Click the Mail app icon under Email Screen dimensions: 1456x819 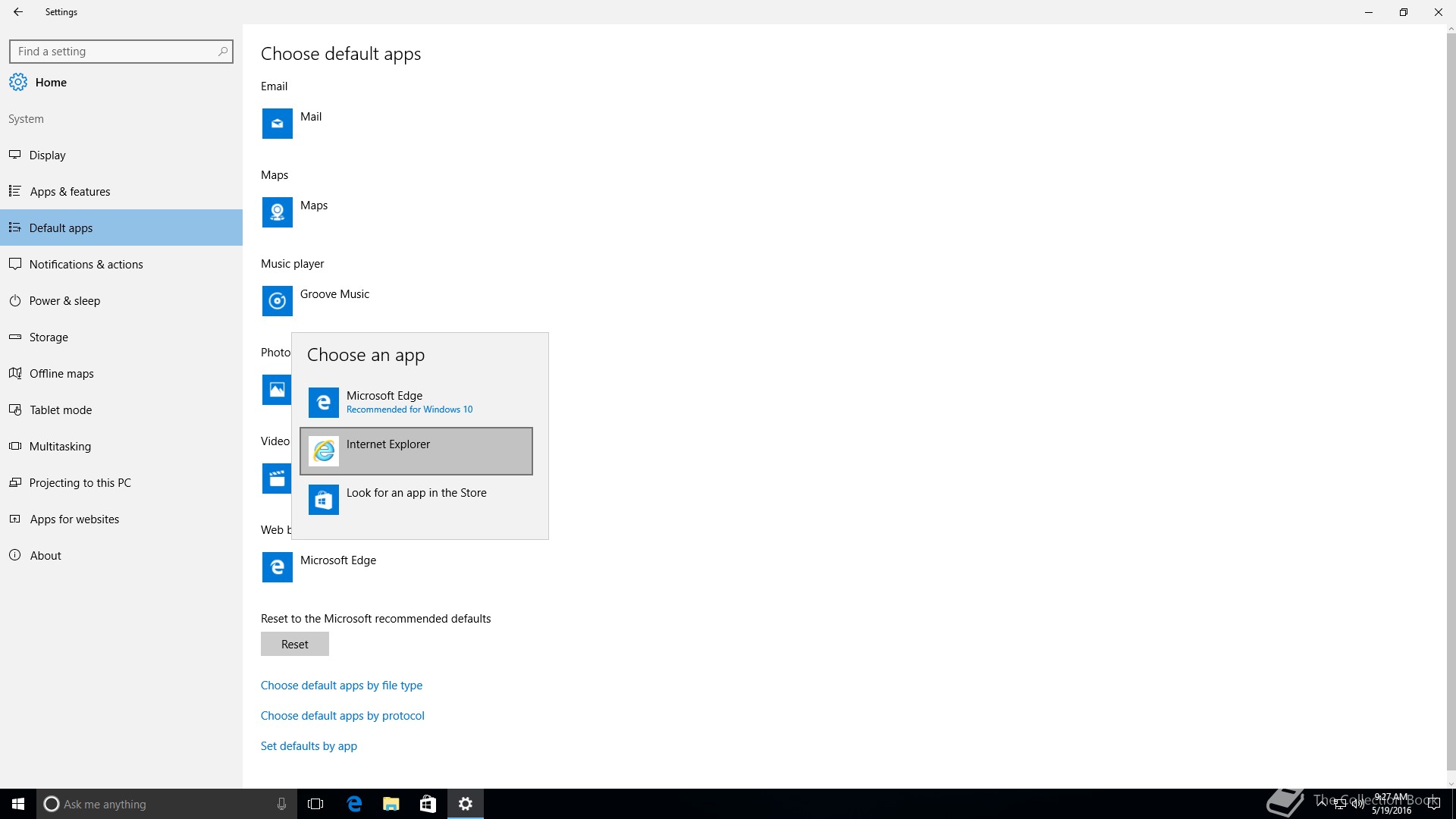point(277,124)
